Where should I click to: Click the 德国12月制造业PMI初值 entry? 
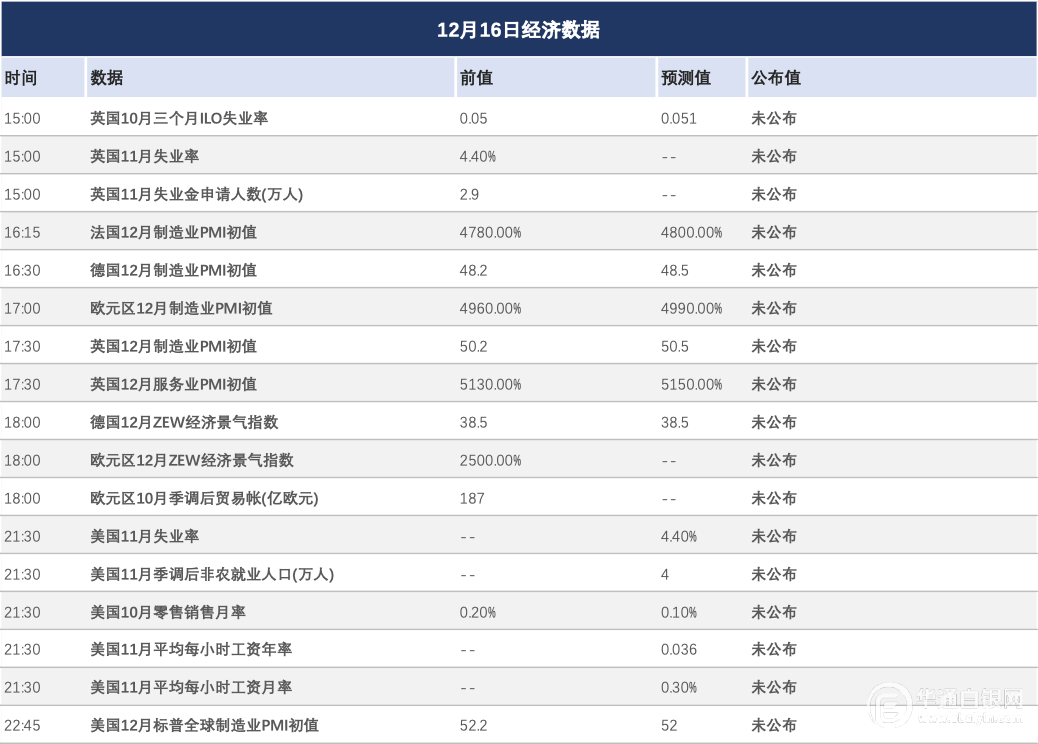pos(173,270)
